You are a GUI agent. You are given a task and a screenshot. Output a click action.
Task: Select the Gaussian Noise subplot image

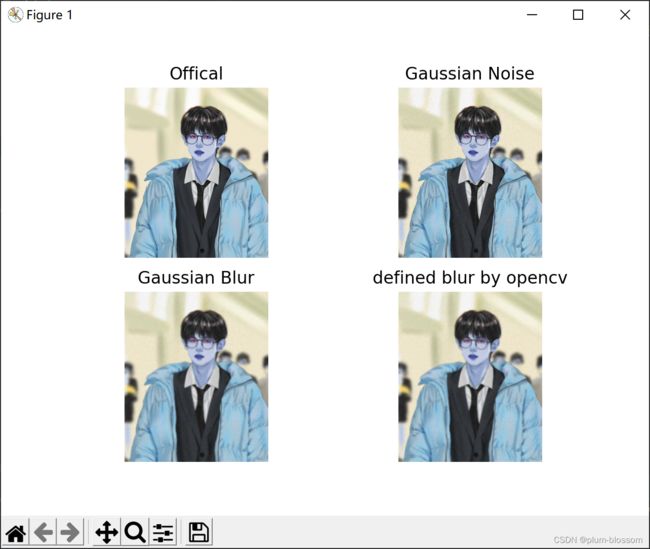[470, 172]
